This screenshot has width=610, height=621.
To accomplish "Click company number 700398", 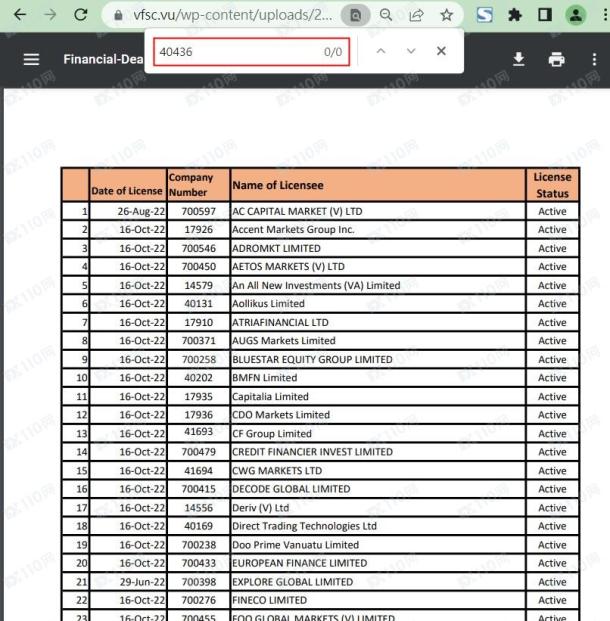I will click(x=198, y=582).
